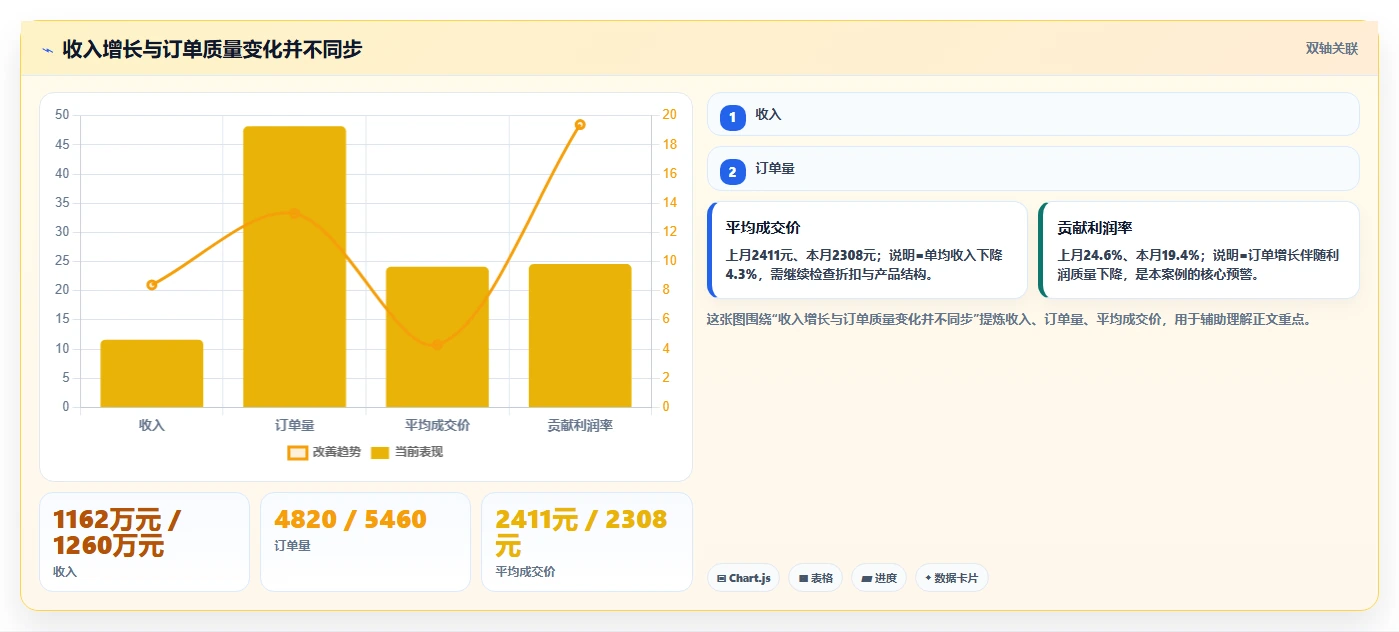Select the 进度 tag chip
This screenshot has height=632, width=1399.
[879, 578]
